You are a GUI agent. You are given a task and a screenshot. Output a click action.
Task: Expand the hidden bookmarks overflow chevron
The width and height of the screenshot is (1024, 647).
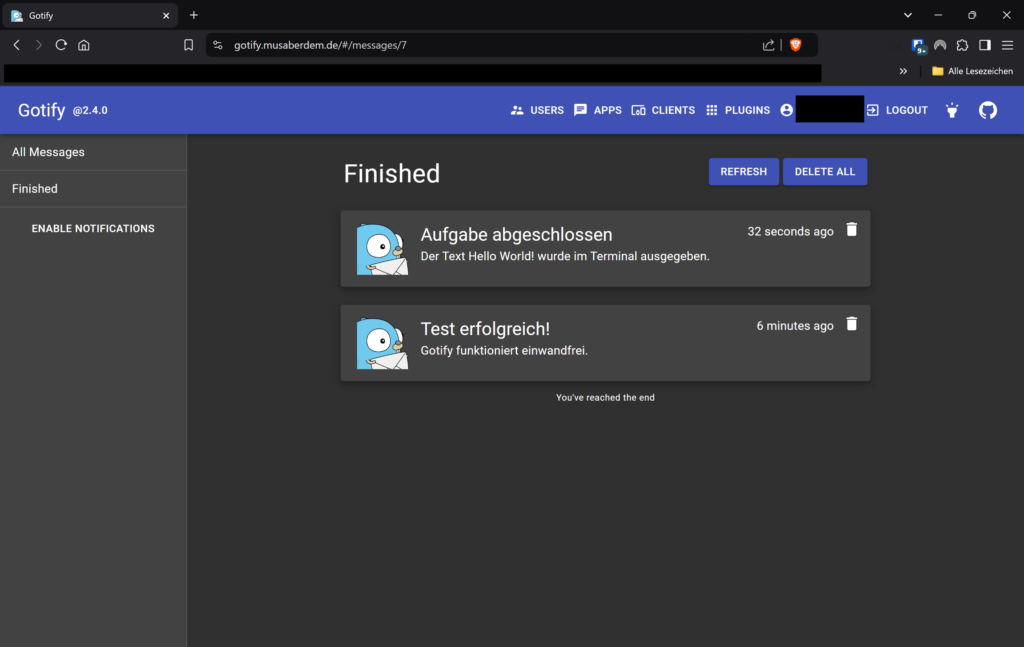(903, 71)
